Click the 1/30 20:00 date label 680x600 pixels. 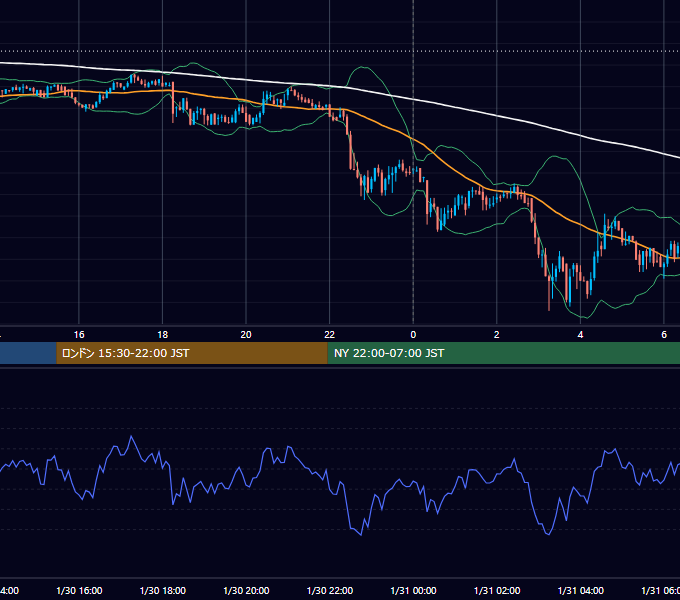(246, 590)
